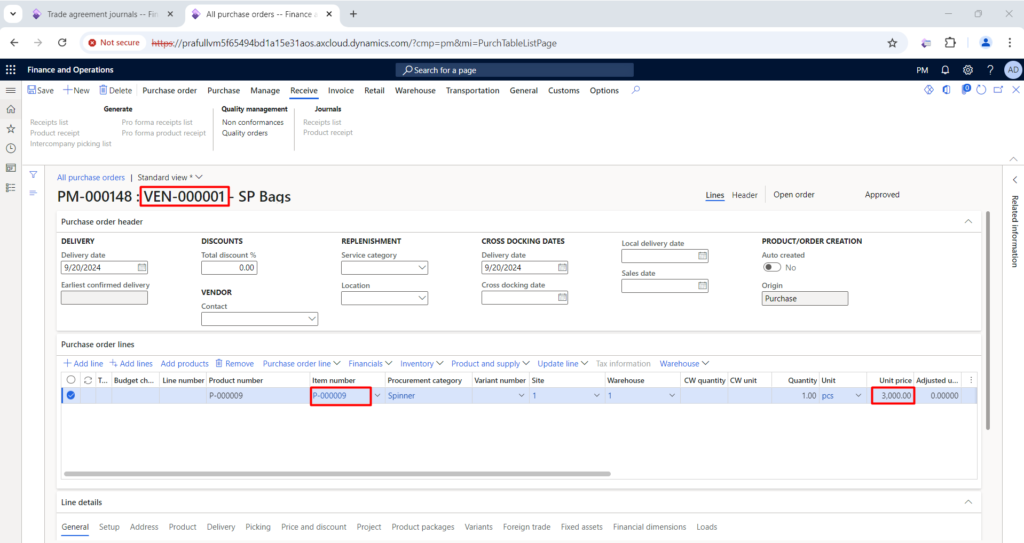Image resolution: width=1024 pixels, height=543 pixels.
Task: Bookmark page with browser star icon
Action: [x=892, y=42]
